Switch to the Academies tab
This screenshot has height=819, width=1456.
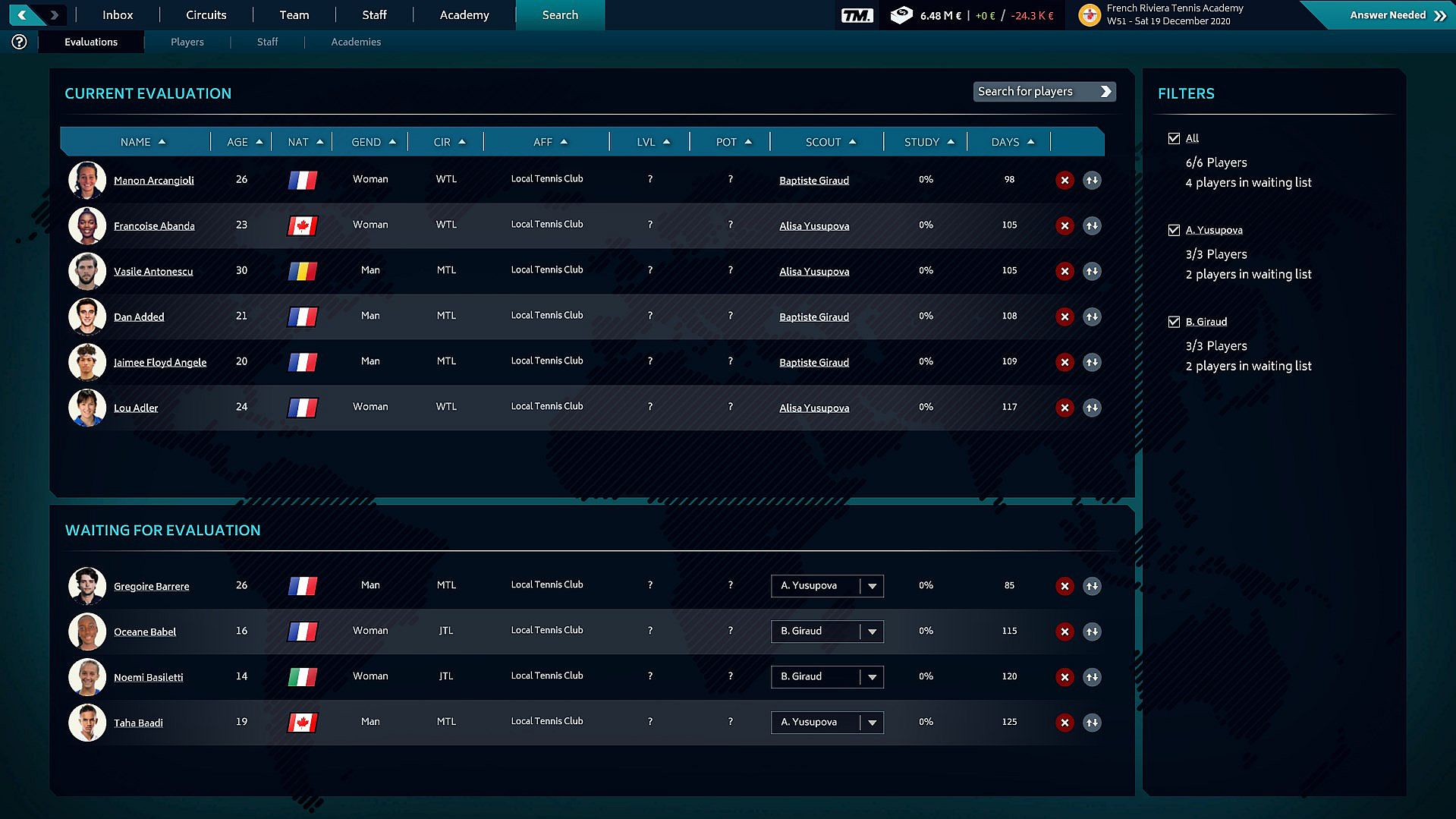pos(356,42)
